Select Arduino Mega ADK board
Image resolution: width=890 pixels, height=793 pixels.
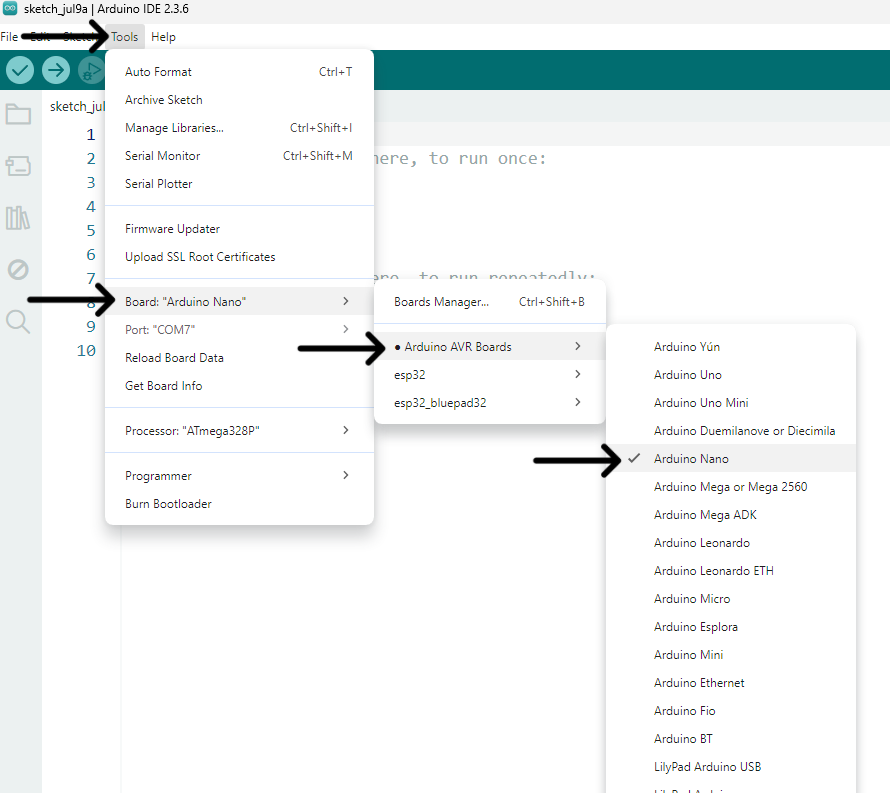pyautogui.click(x=731, y=515)
